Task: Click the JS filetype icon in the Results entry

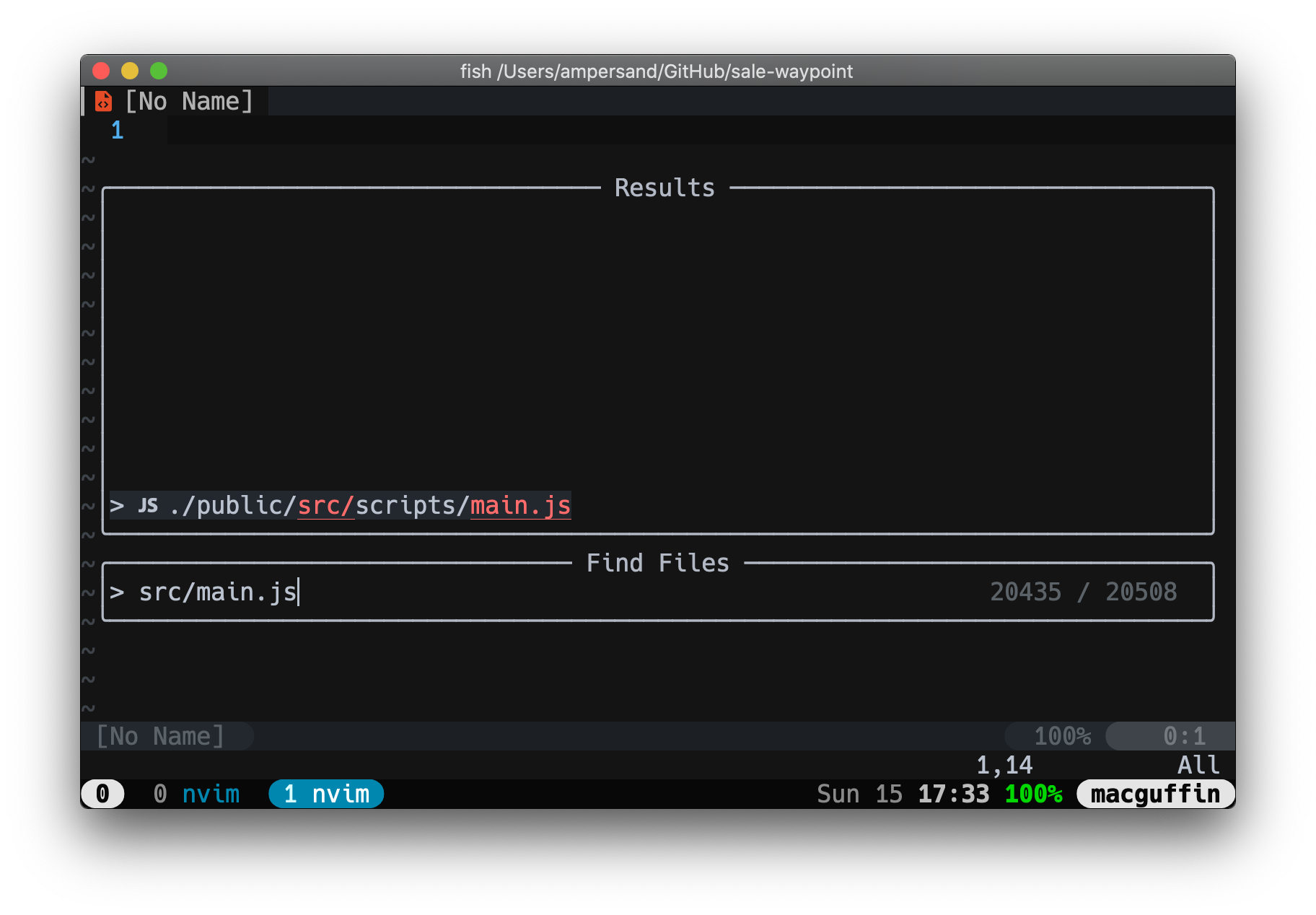Action: pos(148,505)
